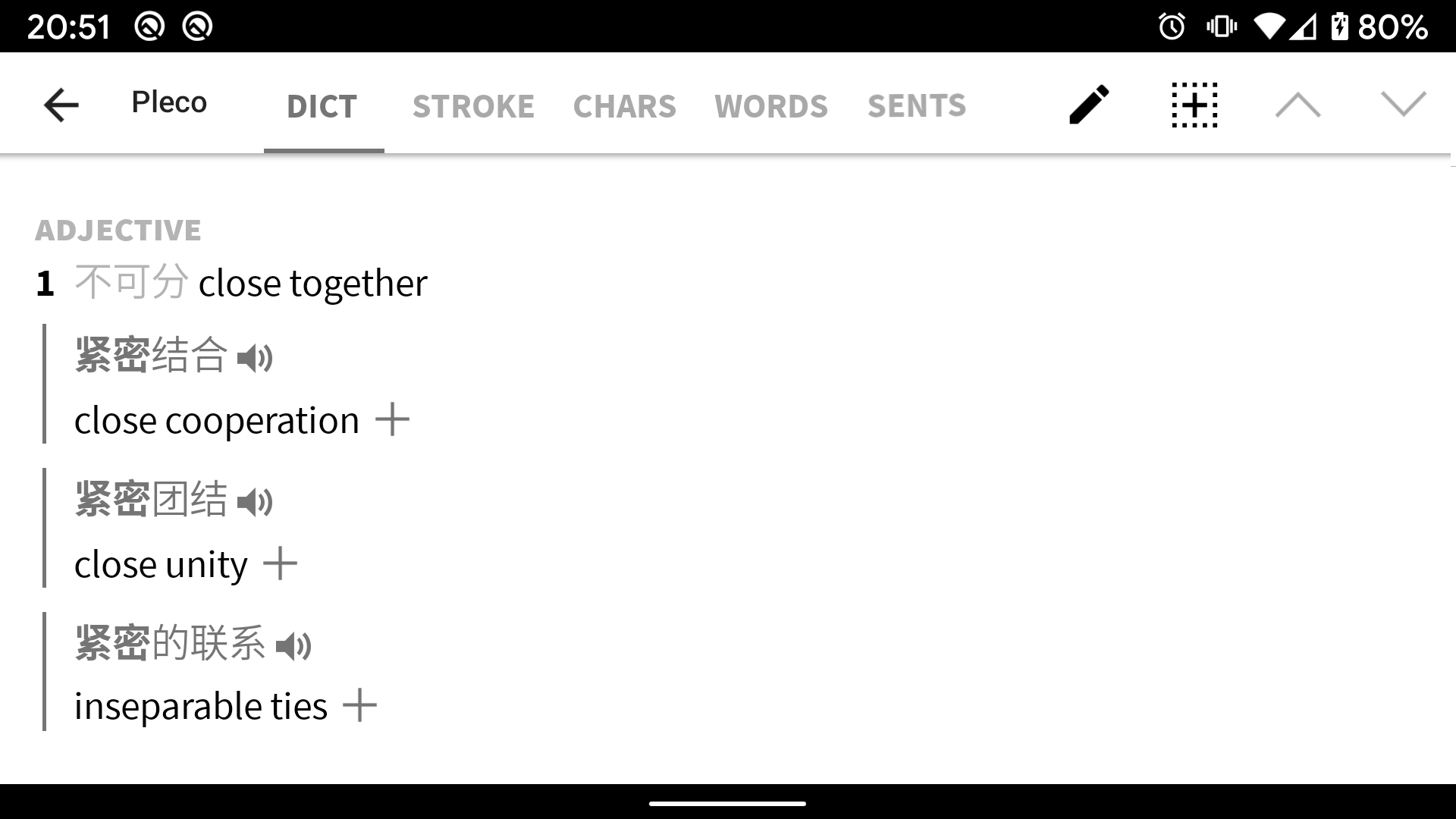Open the SENTS tab
1456x819 pixels.
tap(917, 106)
